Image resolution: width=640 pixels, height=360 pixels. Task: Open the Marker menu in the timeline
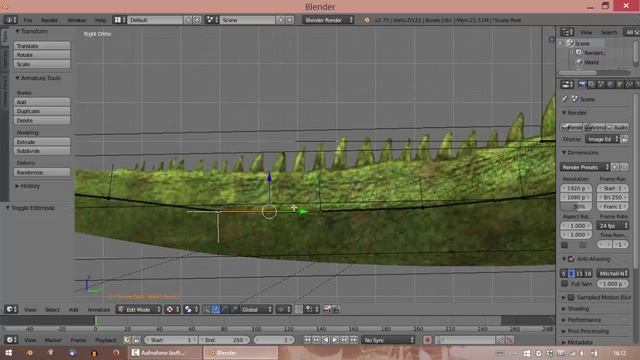pyautogui.click(x=53, y=340)
